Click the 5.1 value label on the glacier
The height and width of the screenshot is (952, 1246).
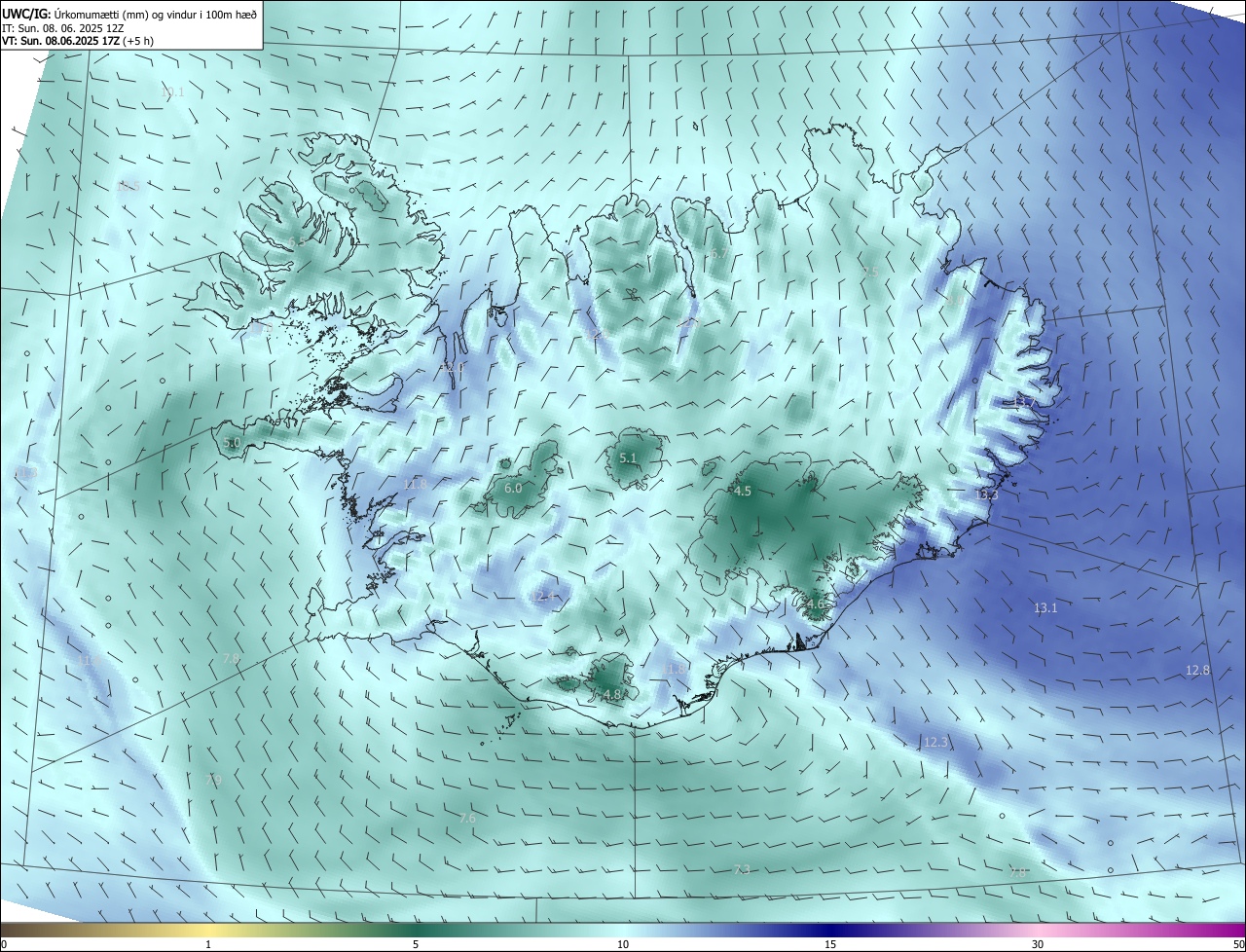[628, 458]
